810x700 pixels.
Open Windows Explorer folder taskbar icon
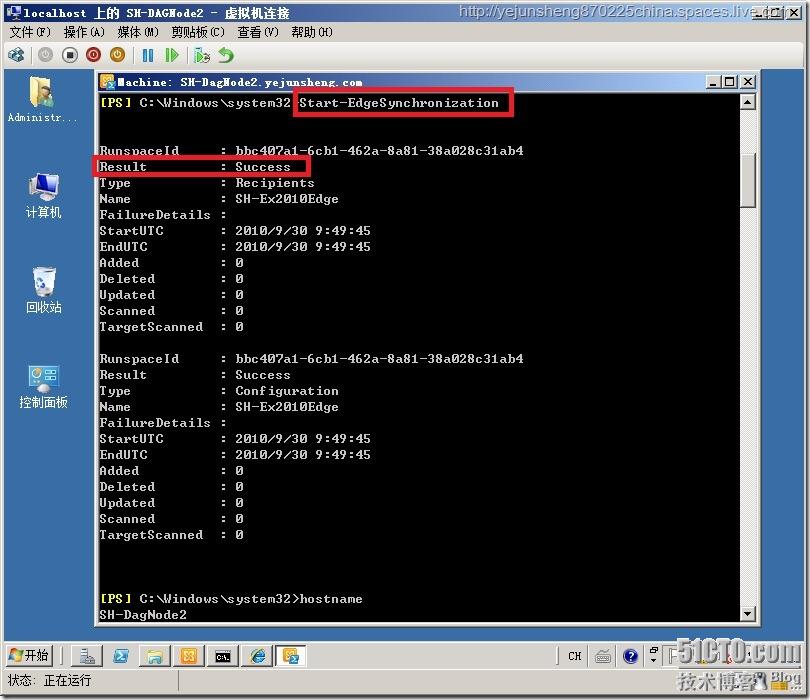(x=154, y=656)
